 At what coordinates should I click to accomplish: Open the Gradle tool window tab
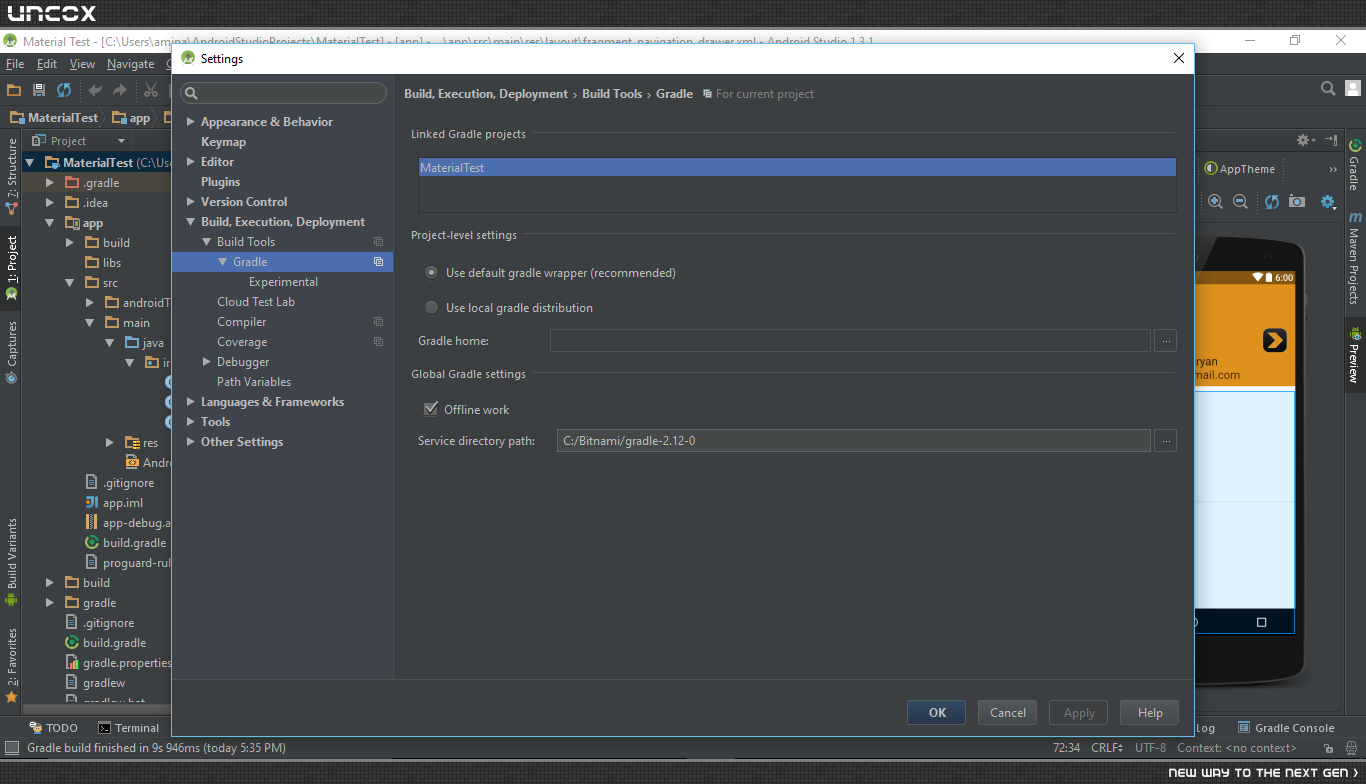coord(1355,165)
